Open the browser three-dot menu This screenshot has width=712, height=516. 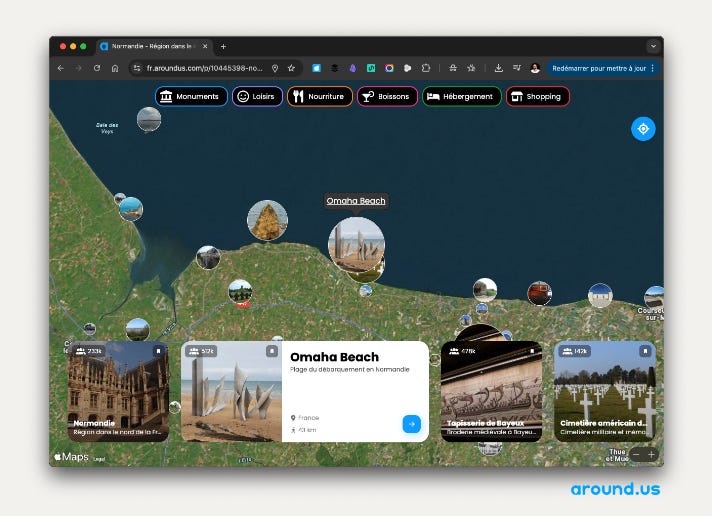tap(653, 68)
